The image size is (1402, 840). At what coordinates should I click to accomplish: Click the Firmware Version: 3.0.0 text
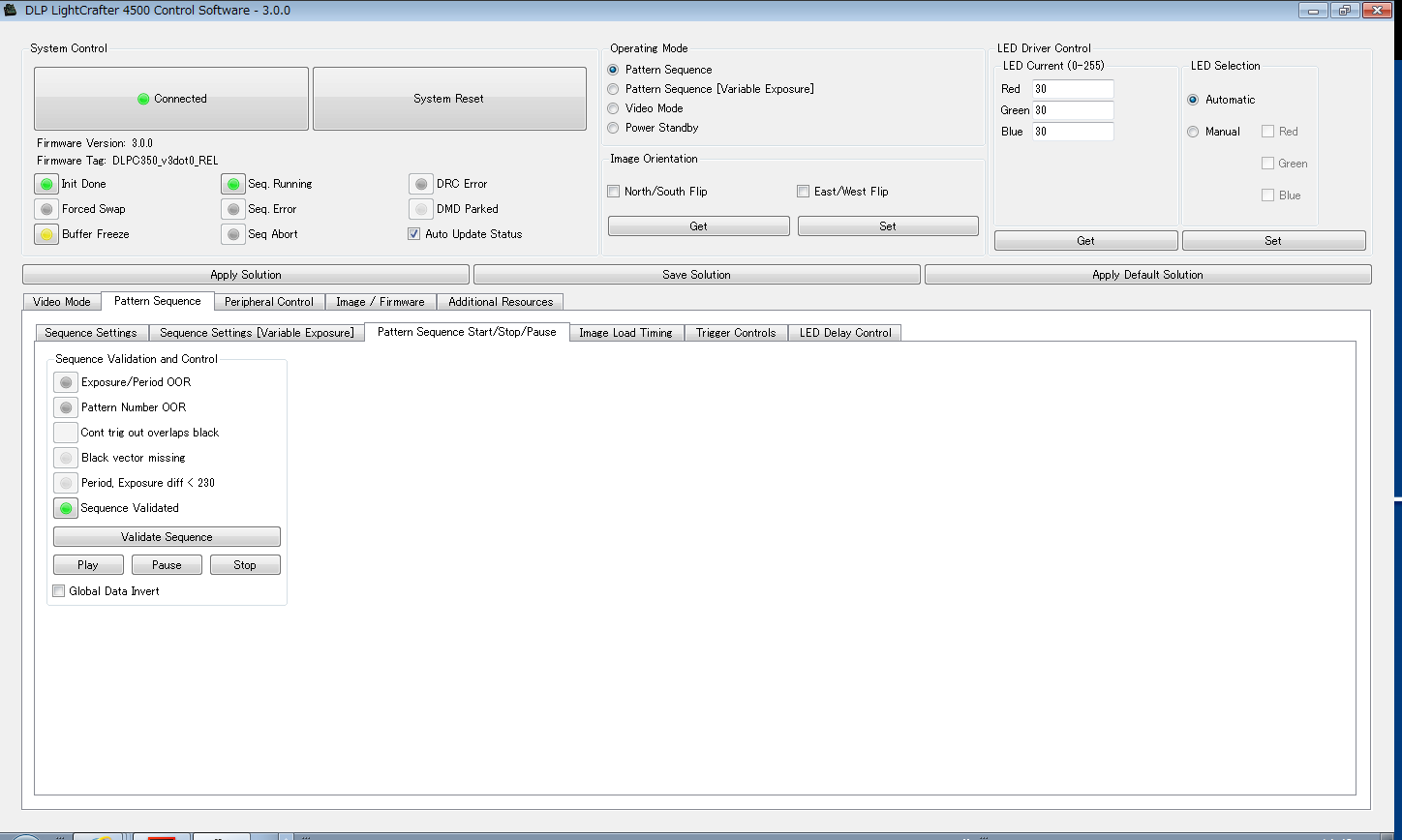[x=95, y=143]
